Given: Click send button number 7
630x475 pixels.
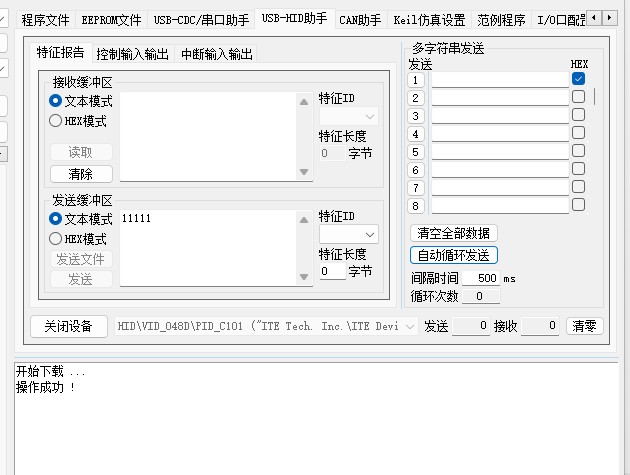Looking at the screenshot, I should click(x=415, y=188).
